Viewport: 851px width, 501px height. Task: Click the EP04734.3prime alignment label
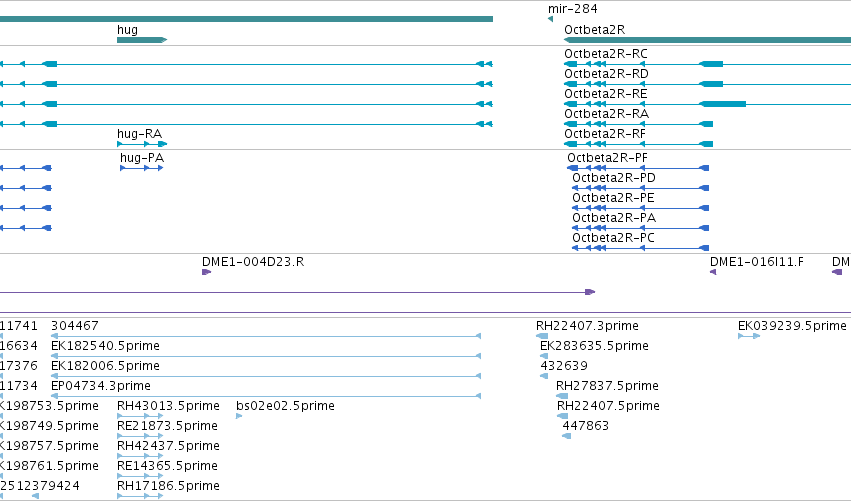[x=101, y=386]
